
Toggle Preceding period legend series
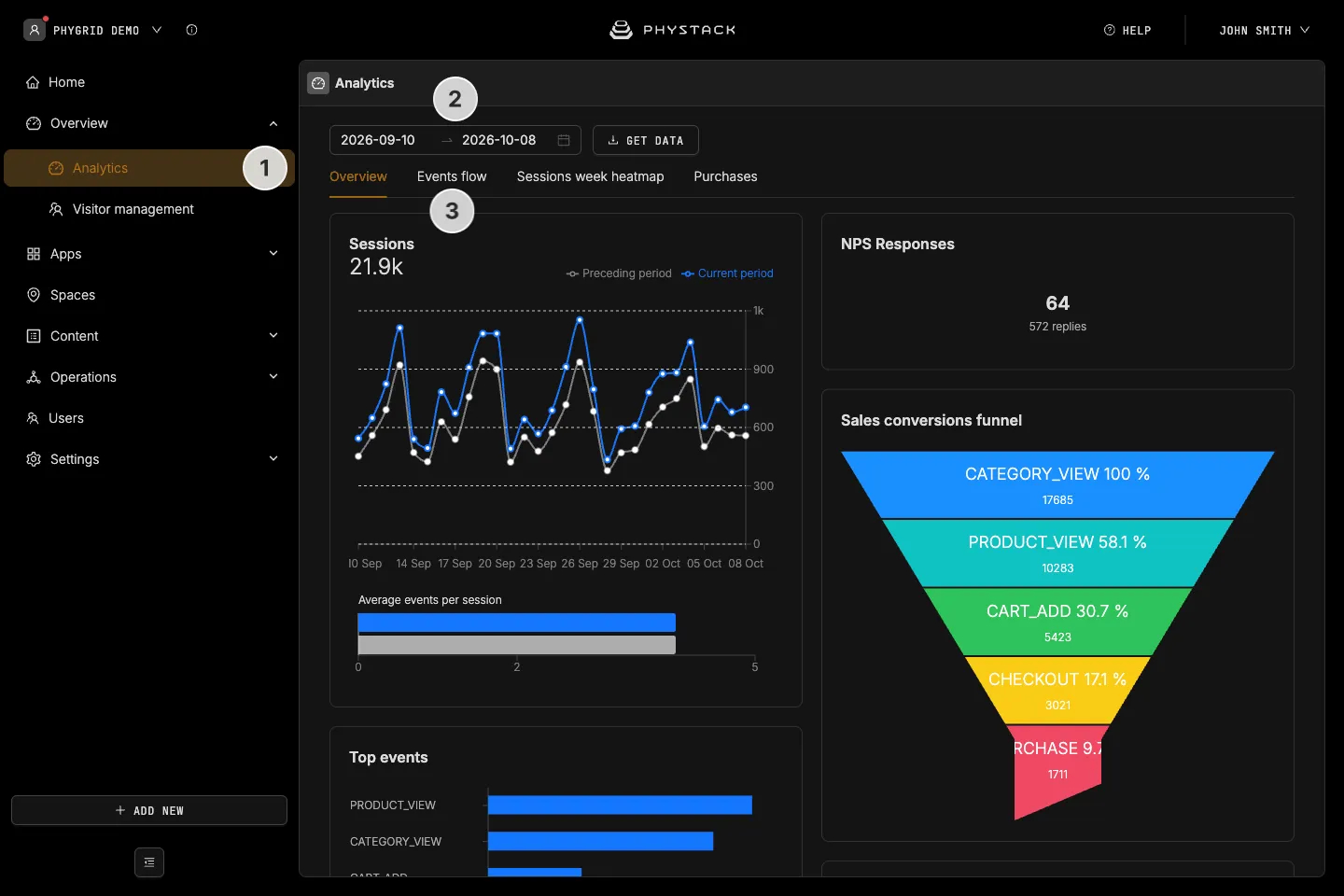tap(619, 273)
